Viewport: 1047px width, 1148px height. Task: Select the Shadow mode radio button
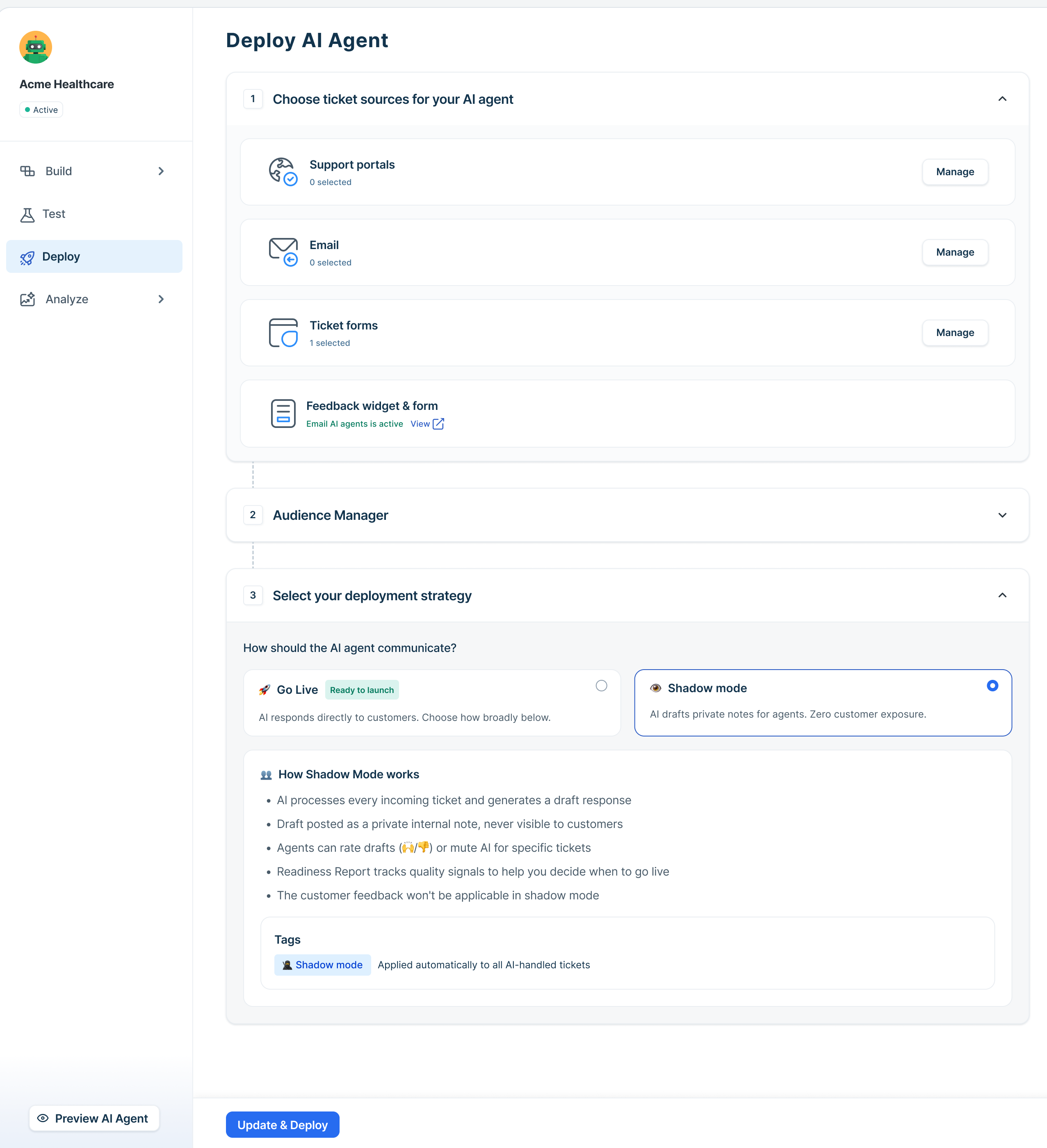[992, 686]
